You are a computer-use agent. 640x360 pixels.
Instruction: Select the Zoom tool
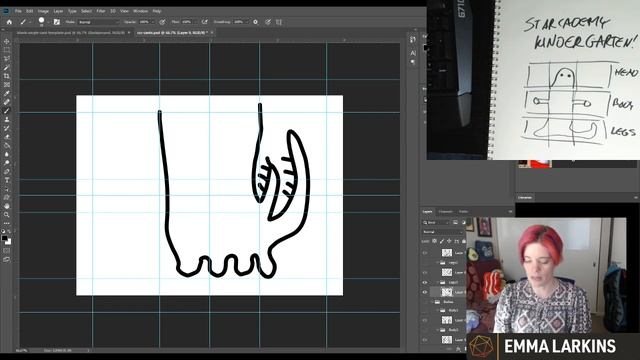pyautogui.click(x=7, y=215)
